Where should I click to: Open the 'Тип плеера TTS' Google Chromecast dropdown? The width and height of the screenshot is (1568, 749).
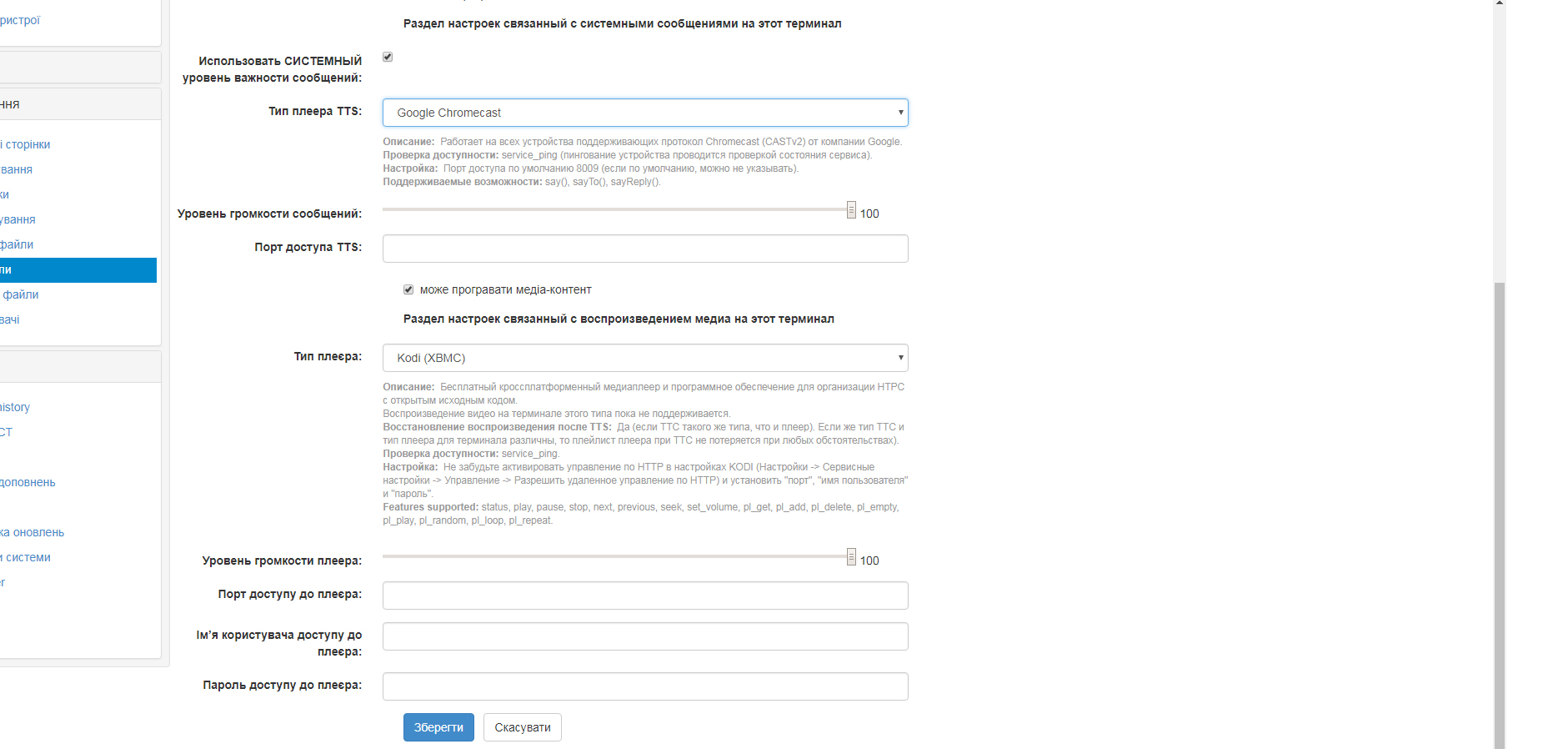(x=644, y=113)
